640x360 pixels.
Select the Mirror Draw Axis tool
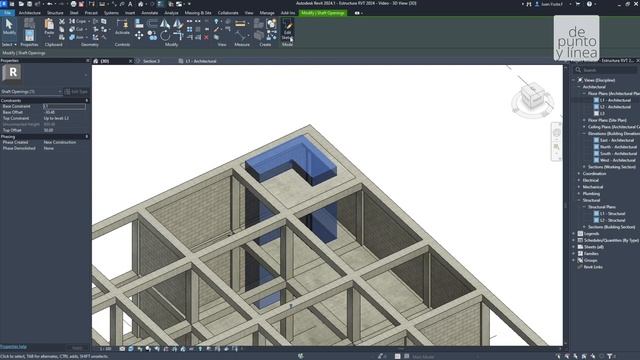coord(178,24)
